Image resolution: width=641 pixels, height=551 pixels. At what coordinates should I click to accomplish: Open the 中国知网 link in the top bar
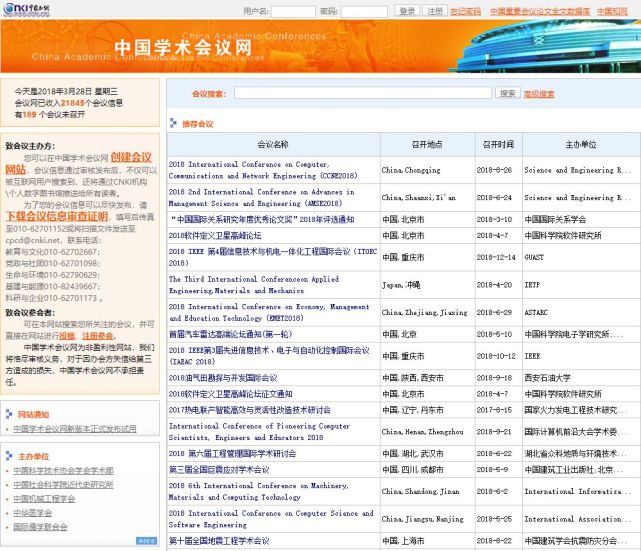(x=612, y=11)
